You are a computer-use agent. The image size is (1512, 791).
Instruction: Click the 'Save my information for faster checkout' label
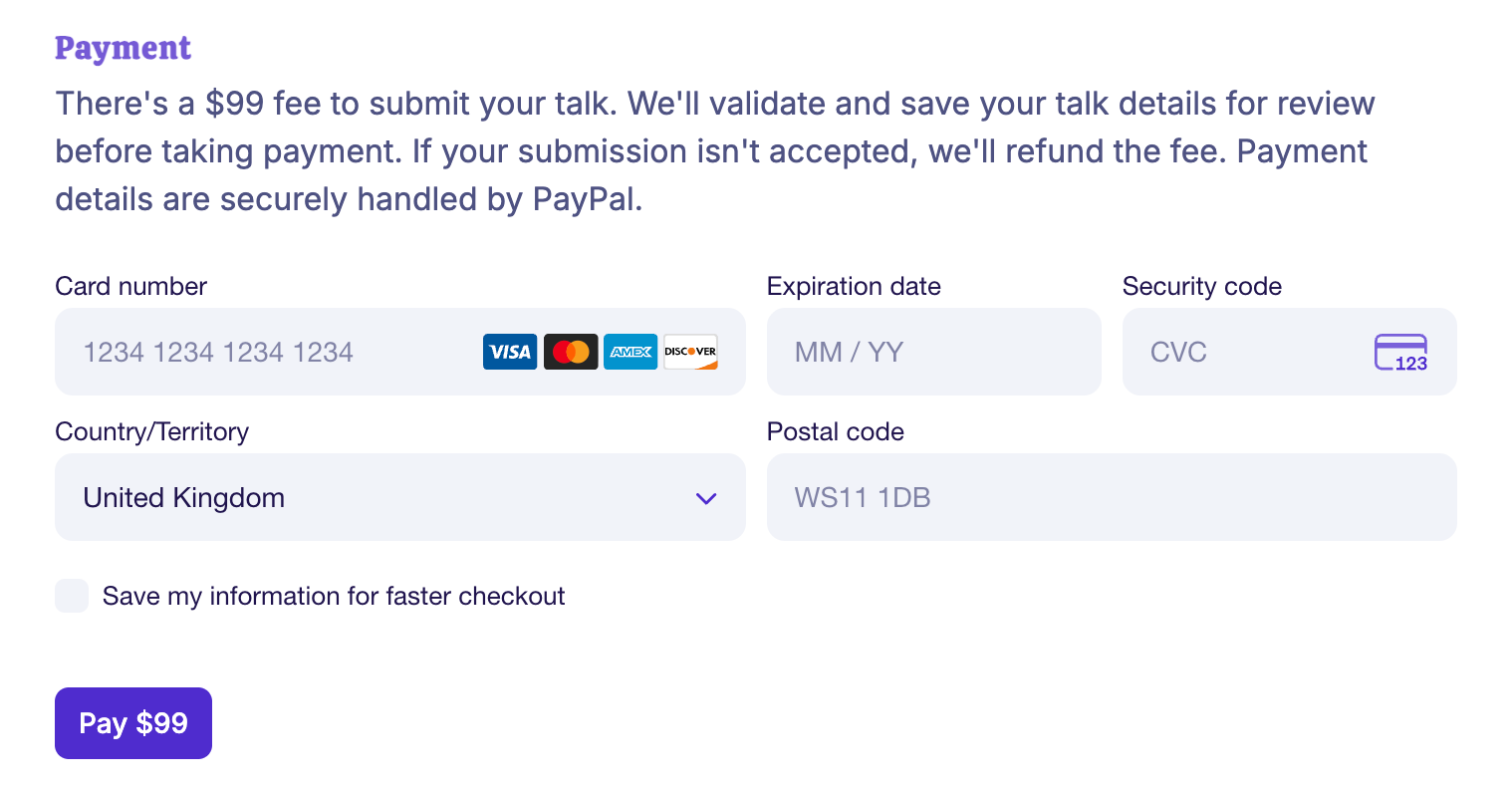[x=334, y=596]
